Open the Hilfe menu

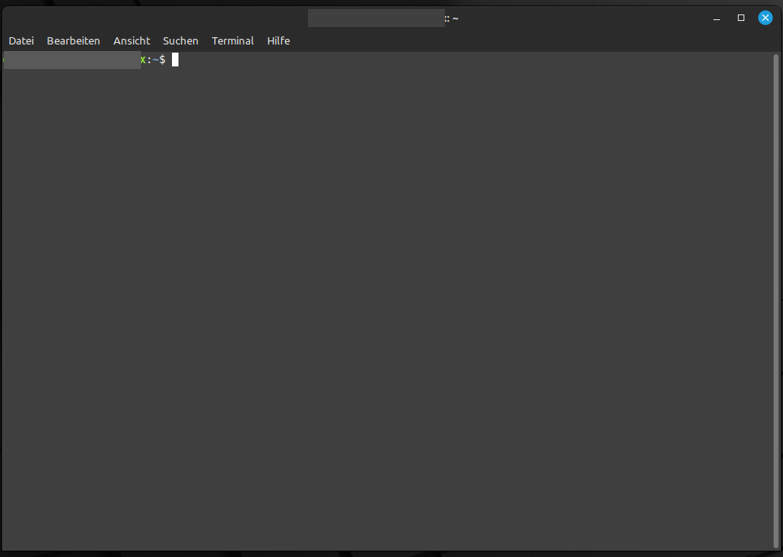278,41
